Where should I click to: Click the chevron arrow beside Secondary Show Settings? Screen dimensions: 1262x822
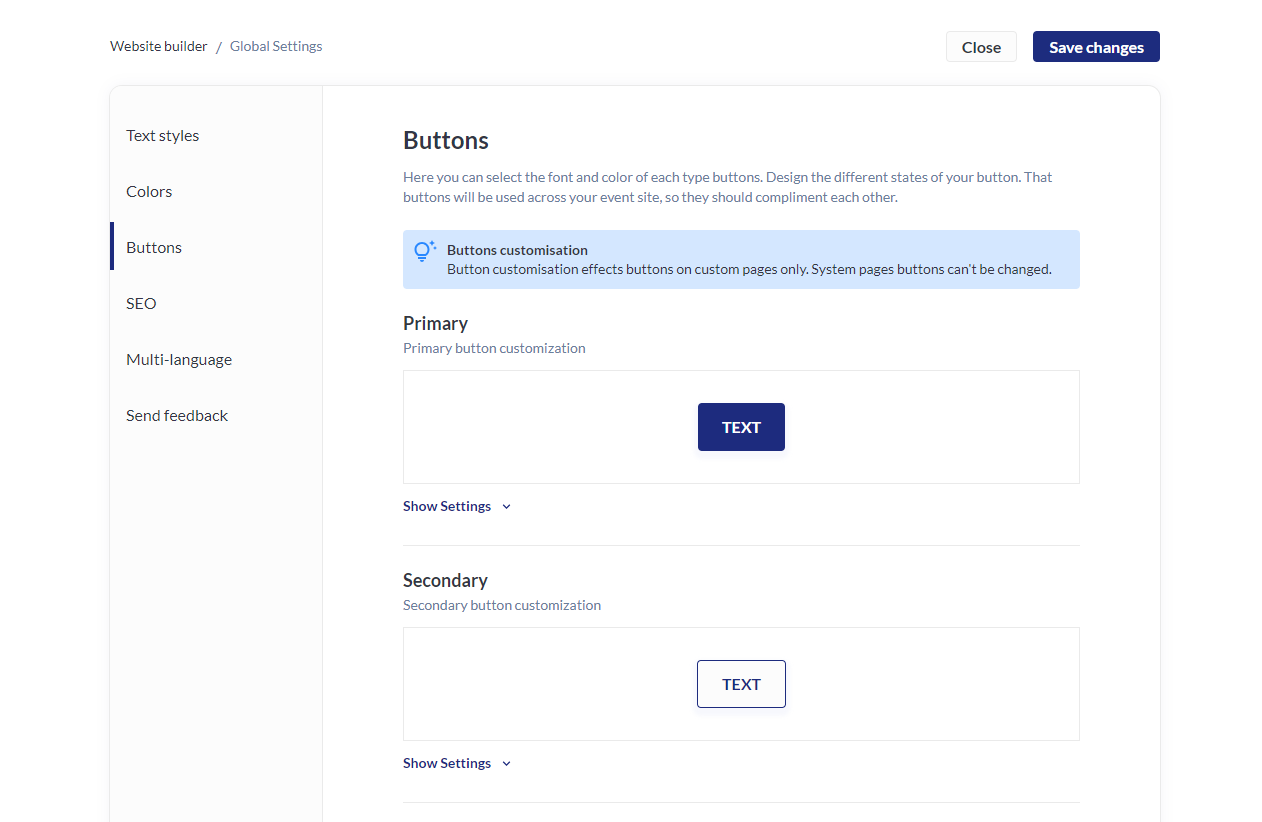(x=506, y=764)
